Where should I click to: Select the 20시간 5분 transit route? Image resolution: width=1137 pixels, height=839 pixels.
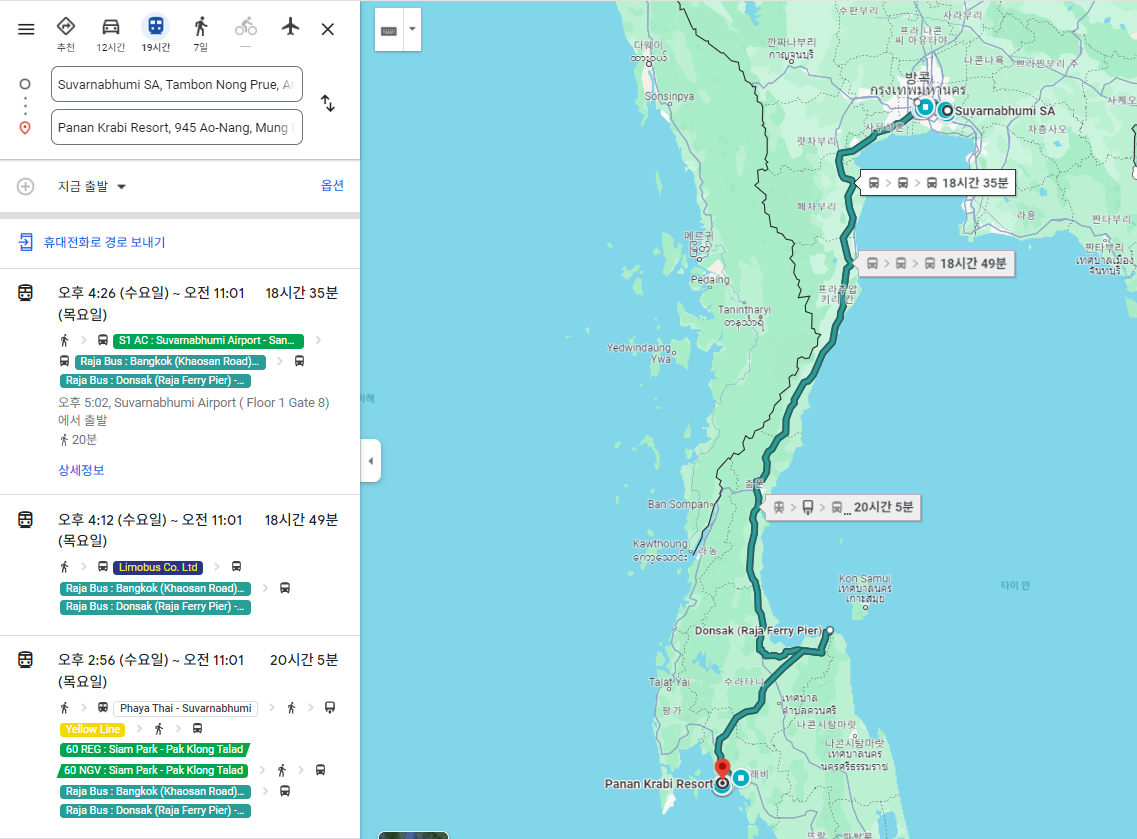point(180,736)
